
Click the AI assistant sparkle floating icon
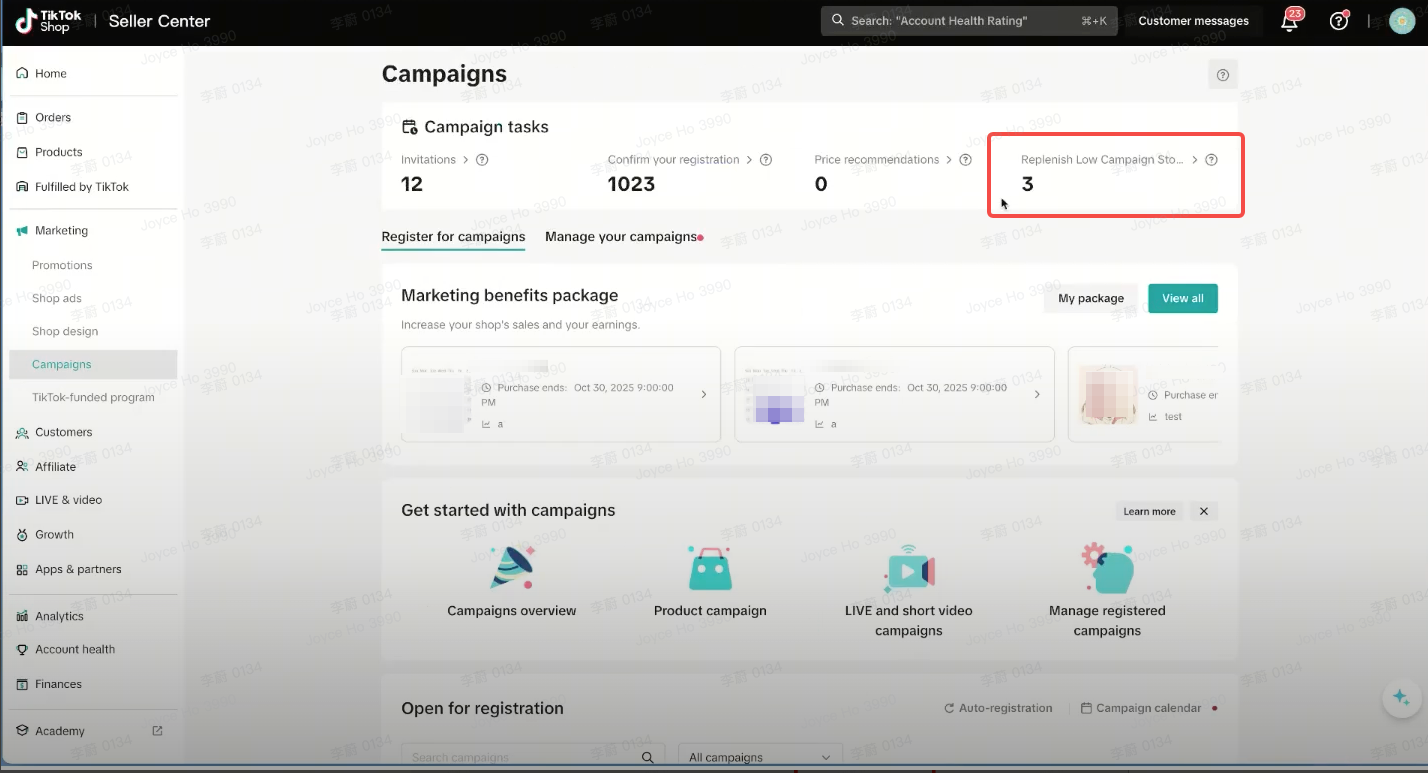pyautogui.click(x=1401, y=698)
